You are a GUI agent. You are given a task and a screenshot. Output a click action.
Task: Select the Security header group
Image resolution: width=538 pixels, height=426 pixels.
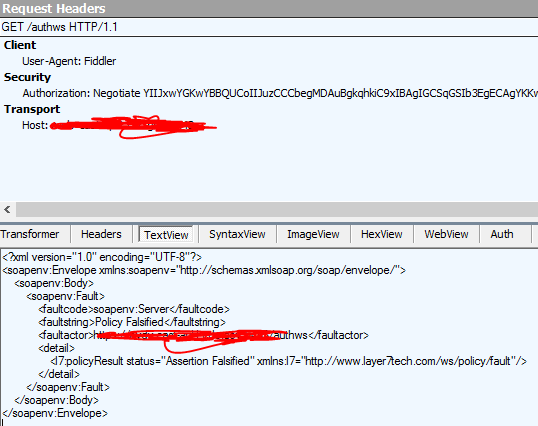tap(27, 77)
